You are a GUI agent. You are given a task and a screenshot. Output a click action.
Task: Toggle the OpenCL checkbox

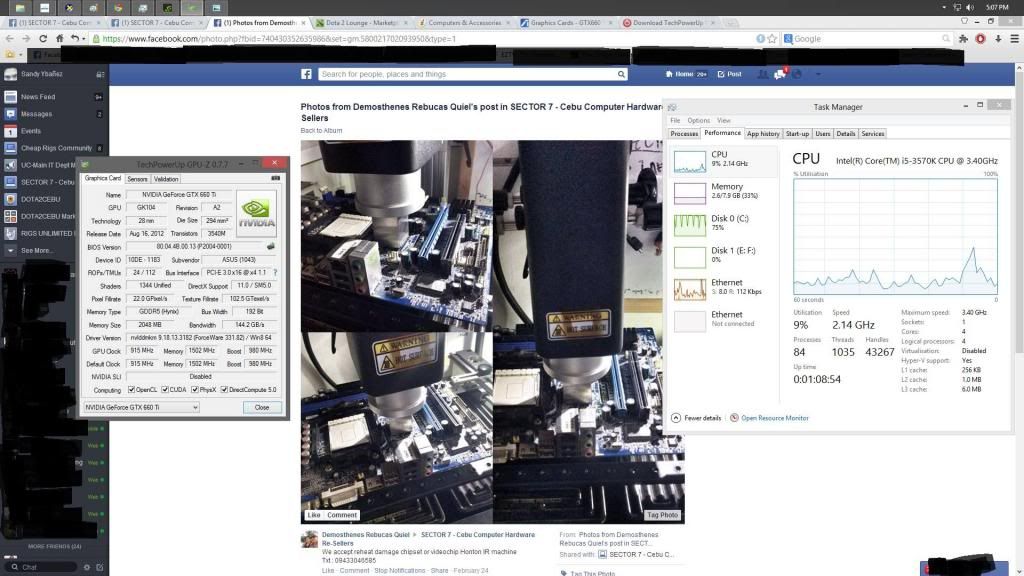(129, 390)
